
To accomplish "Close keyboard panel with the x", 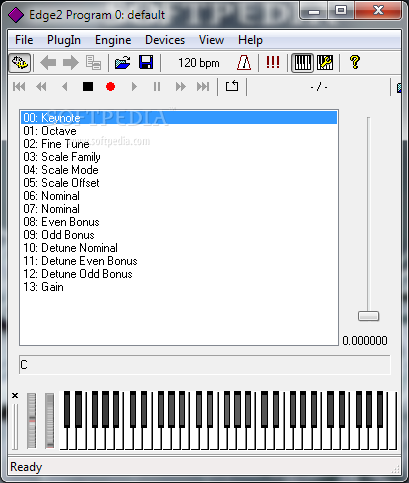I will (15, 396).
